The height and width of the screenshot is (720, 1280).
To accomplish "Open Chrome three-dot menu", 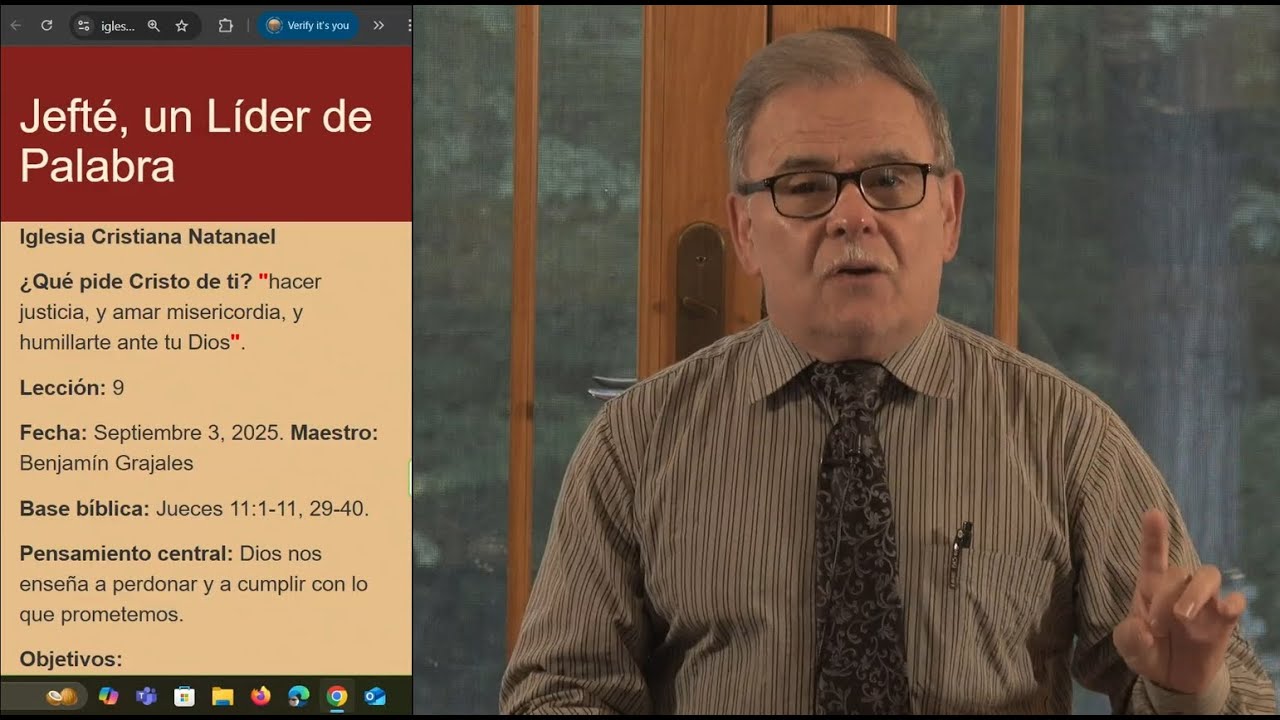I will coord(408,26).
